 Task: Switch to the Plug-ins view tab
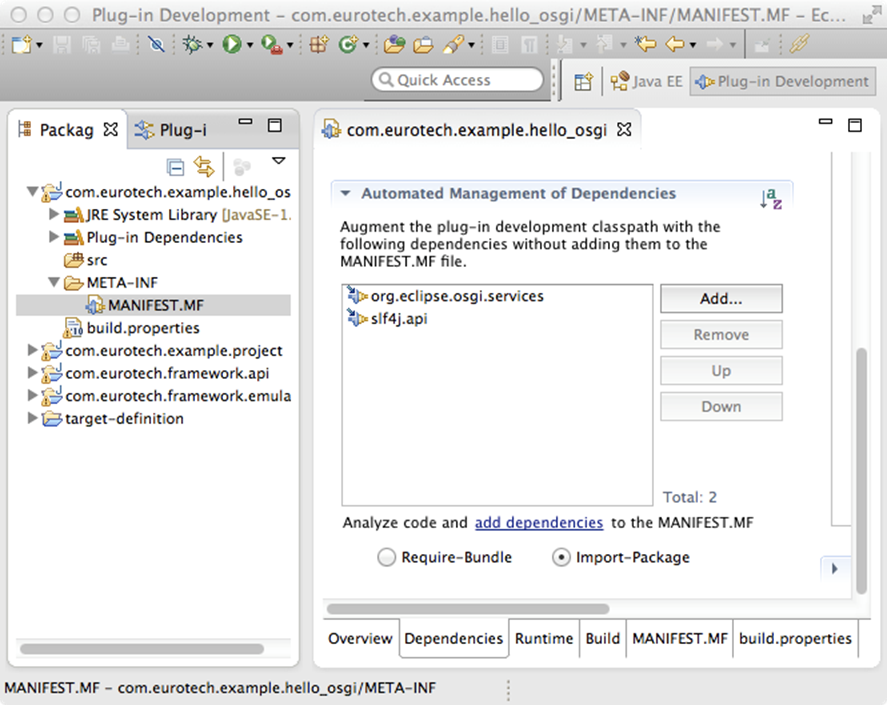pos(171,130)
